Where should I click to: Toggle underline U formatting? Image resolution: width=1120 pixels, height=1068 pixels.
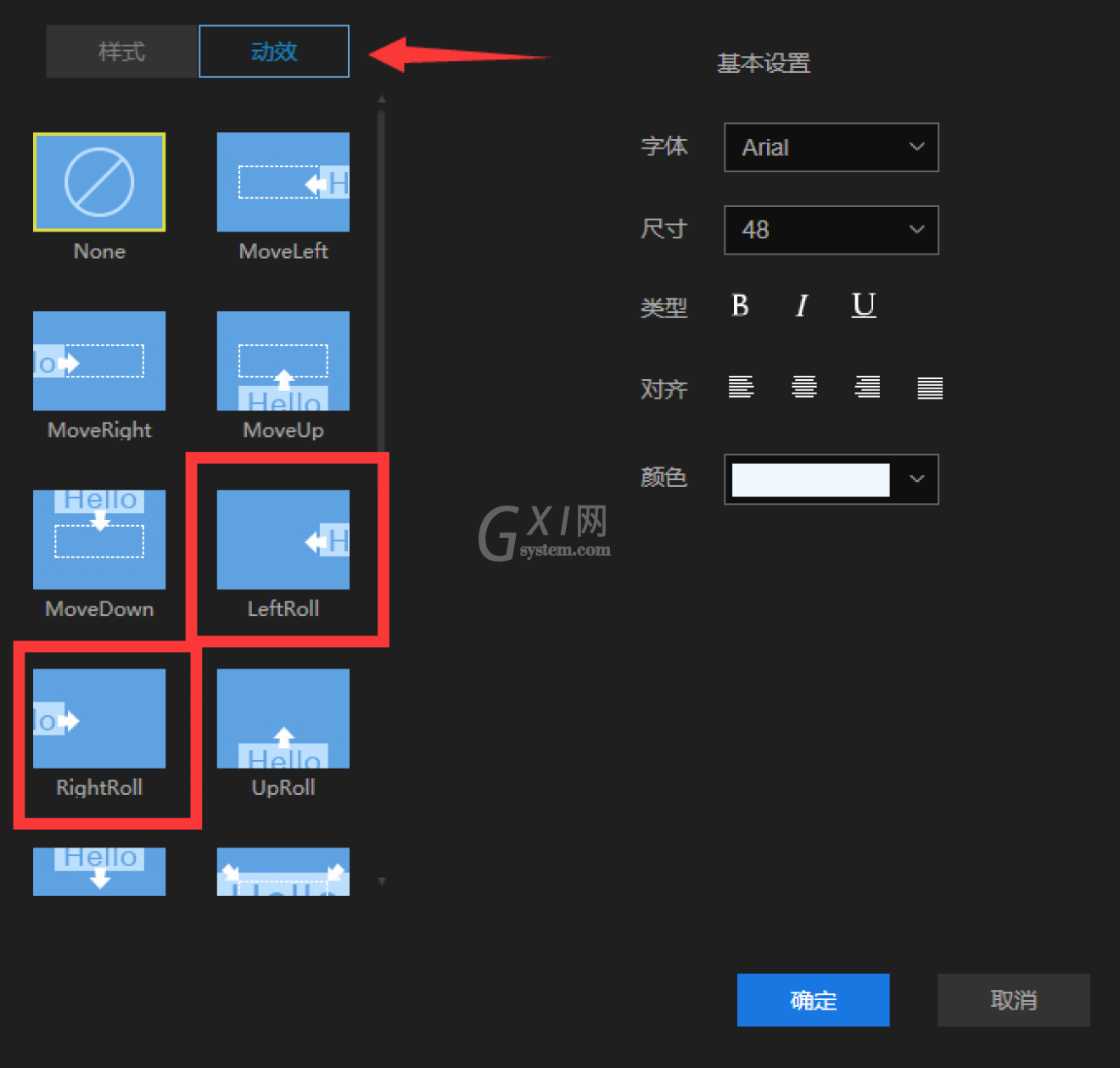[864, 305]
